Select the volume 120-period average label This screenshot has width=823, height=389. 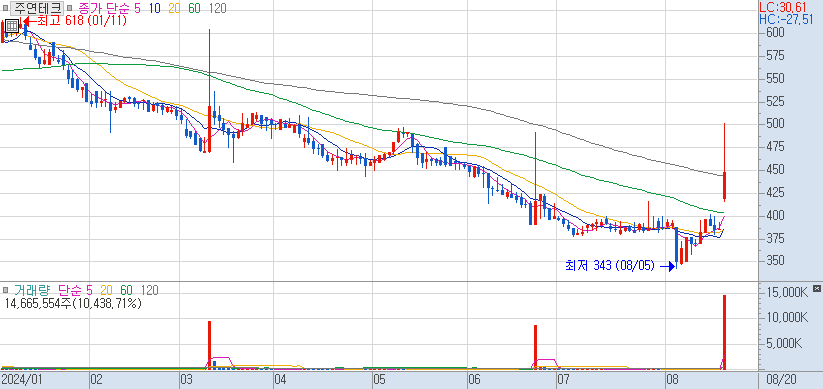150,290
